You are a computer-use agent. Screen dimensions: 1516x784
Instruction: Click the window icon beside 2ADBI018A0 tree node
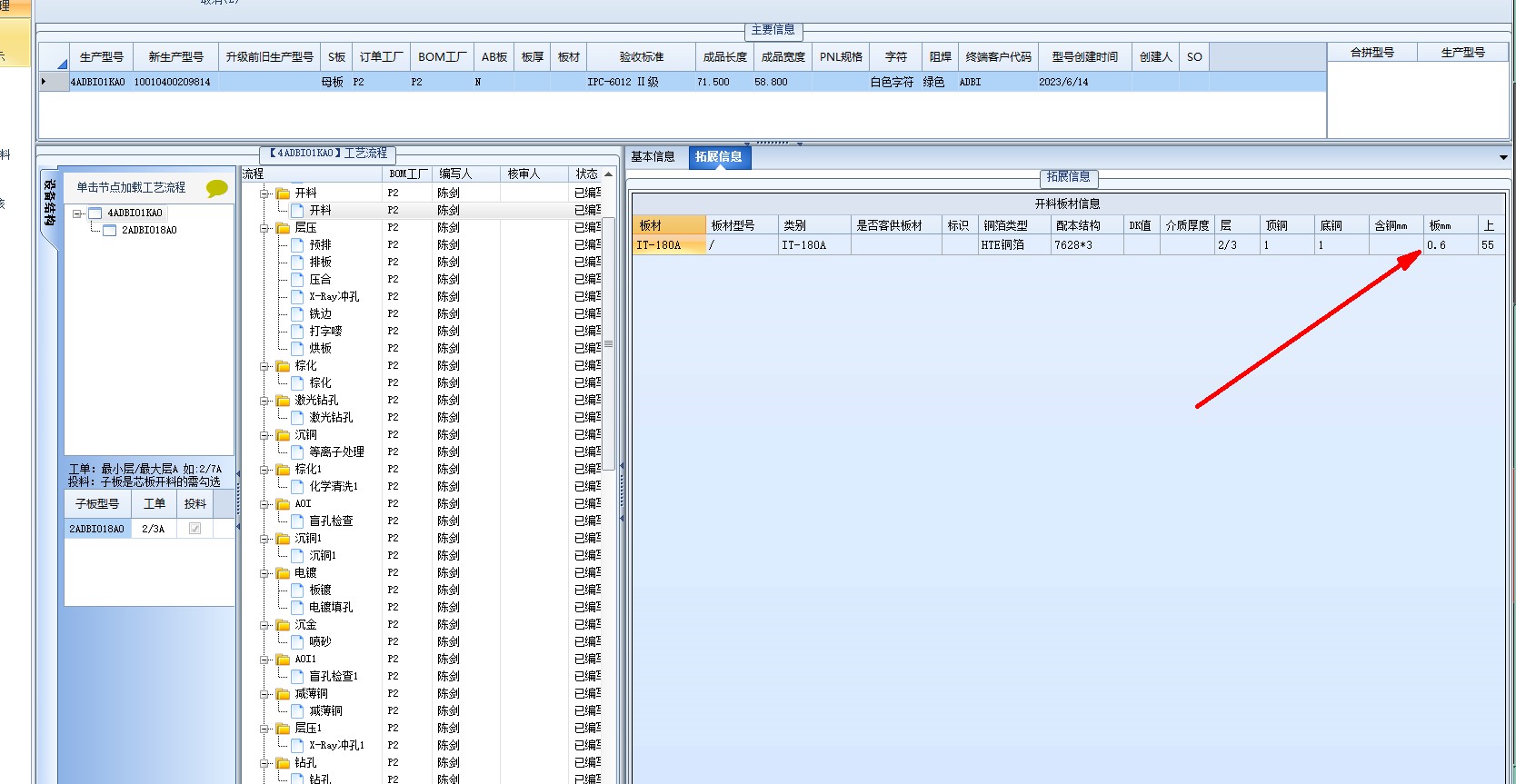(x=110, y=231)
